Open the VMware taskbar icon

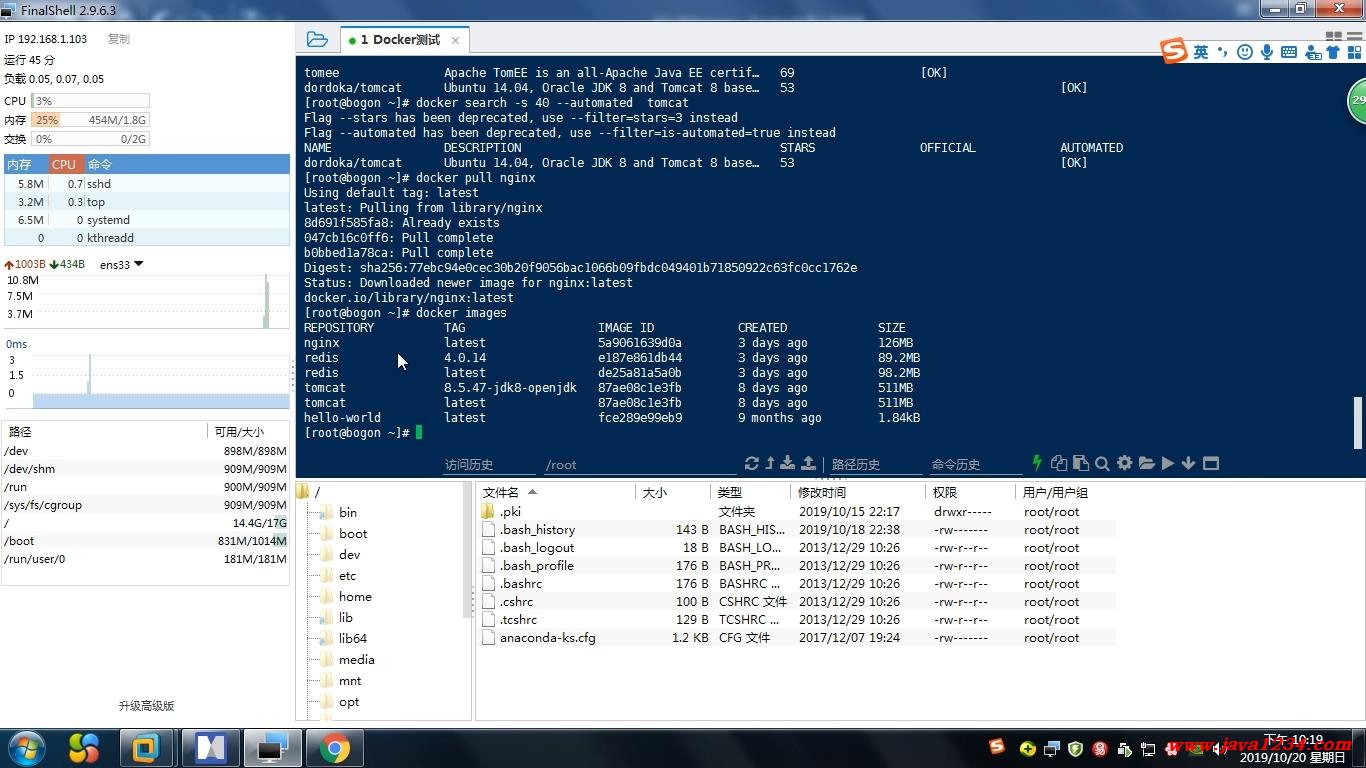[146, 748]
